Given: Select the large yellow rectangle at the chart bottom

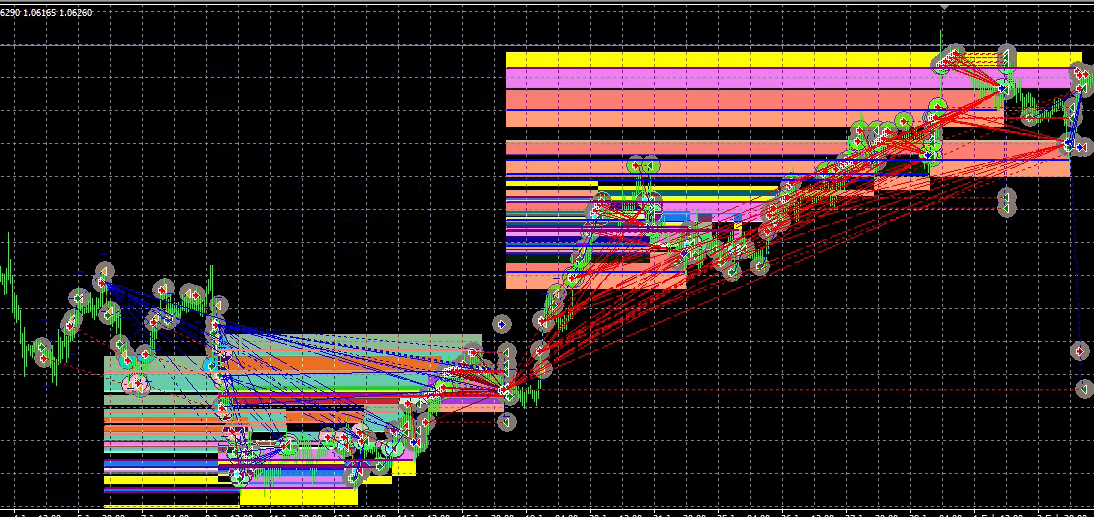Looking at the screenshot, I should pos(299,496).
